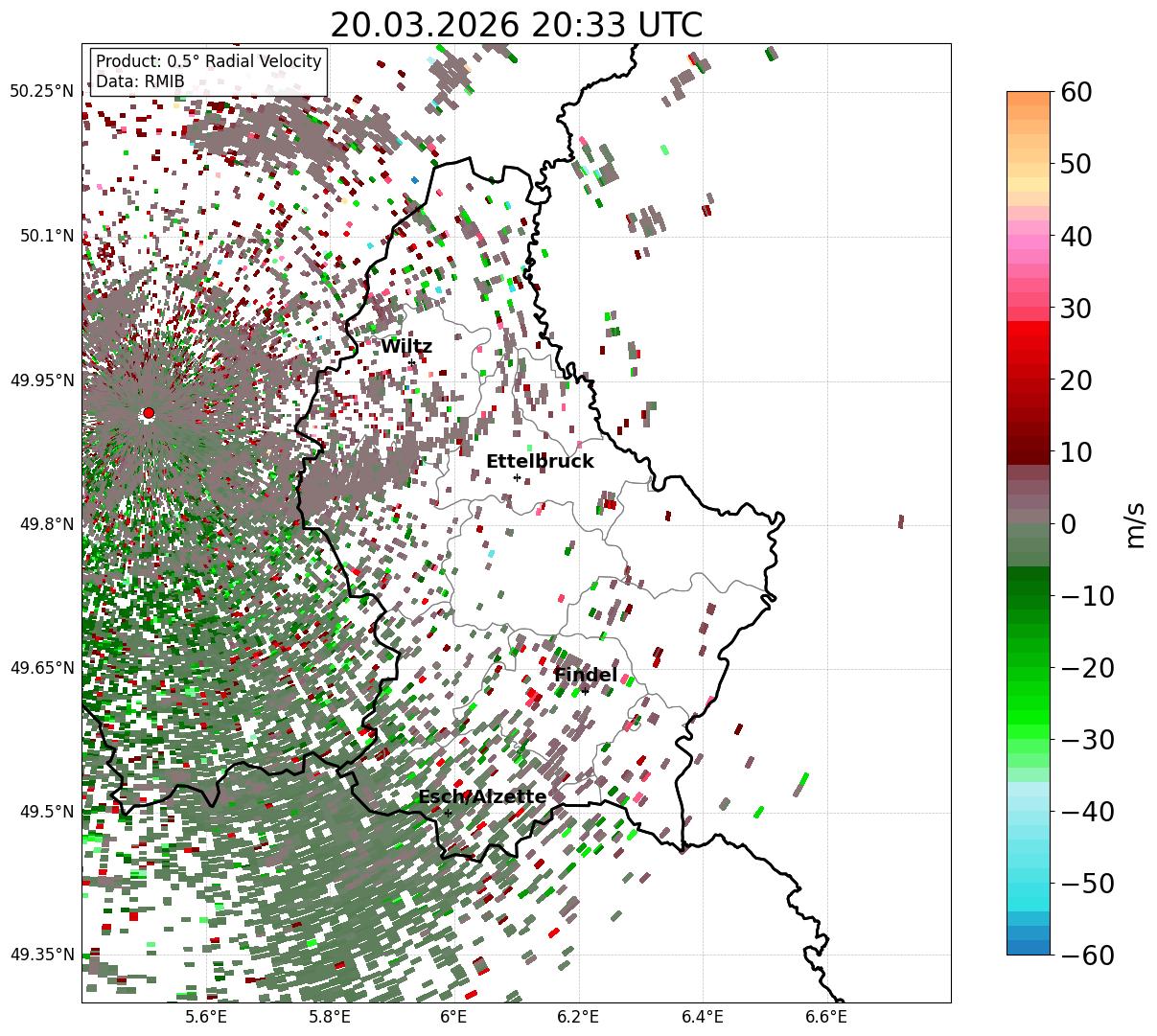
Task: Click the orange top segment of the colorbar
Action: point(1029,99)
